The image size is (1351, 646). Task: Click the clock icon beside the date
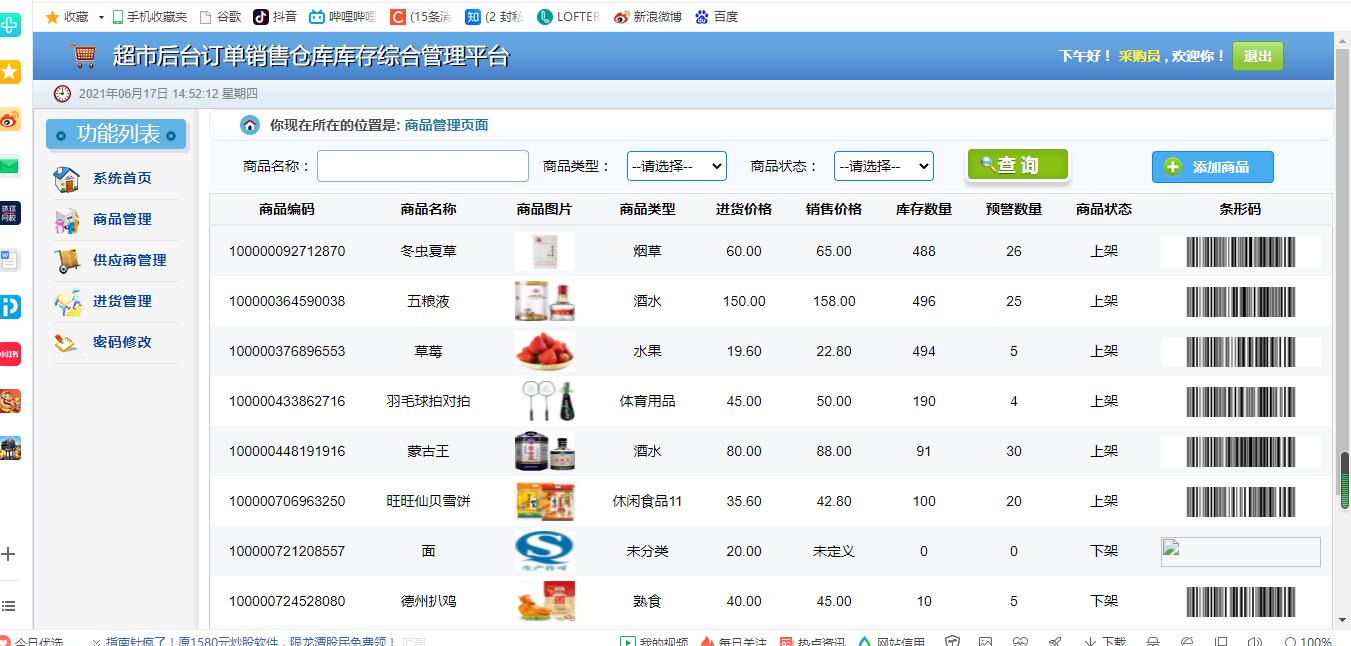click(x=62, y=93)
